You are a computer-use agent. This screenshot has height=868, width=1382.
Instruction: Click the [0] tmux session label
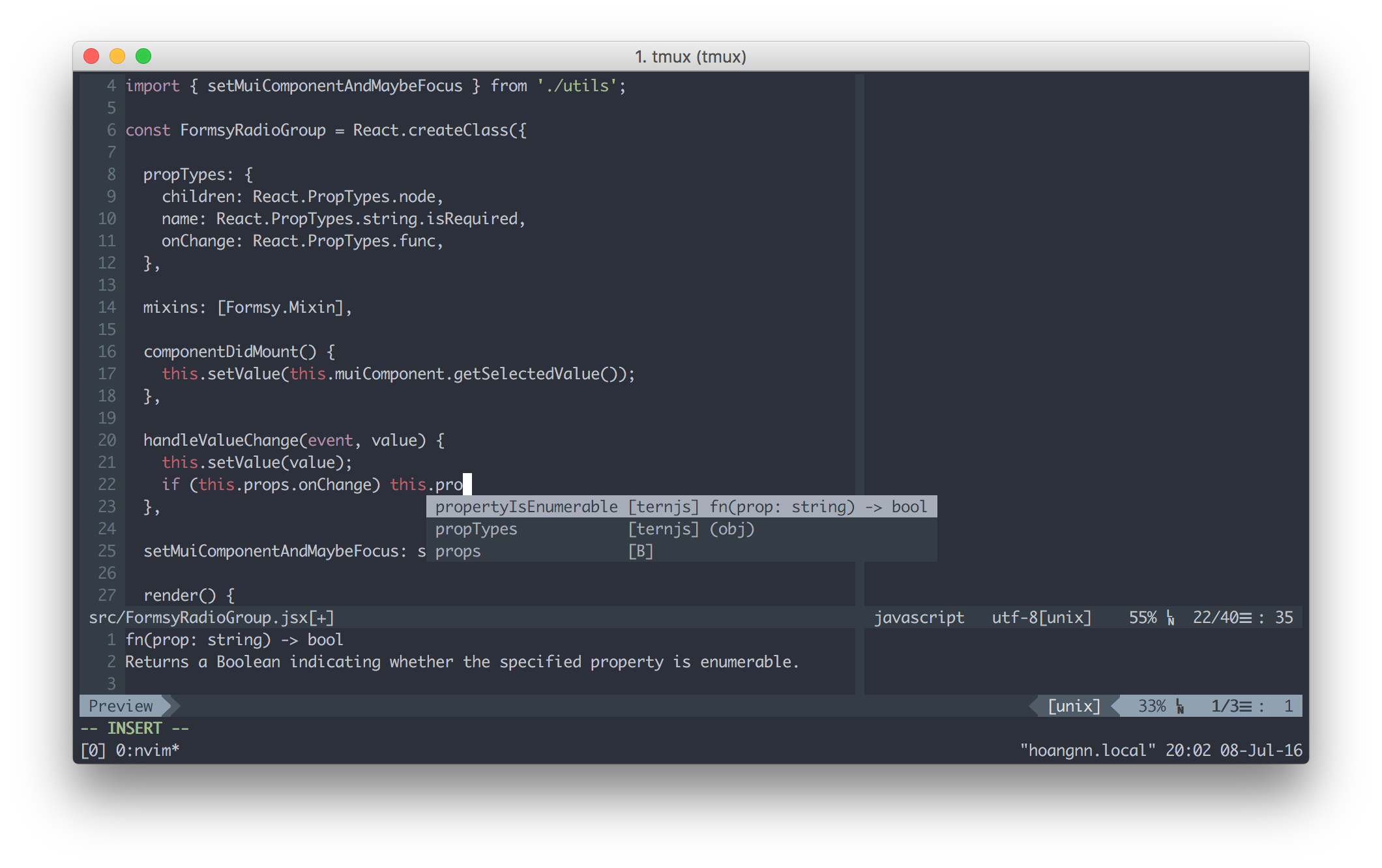click(93, 751)
